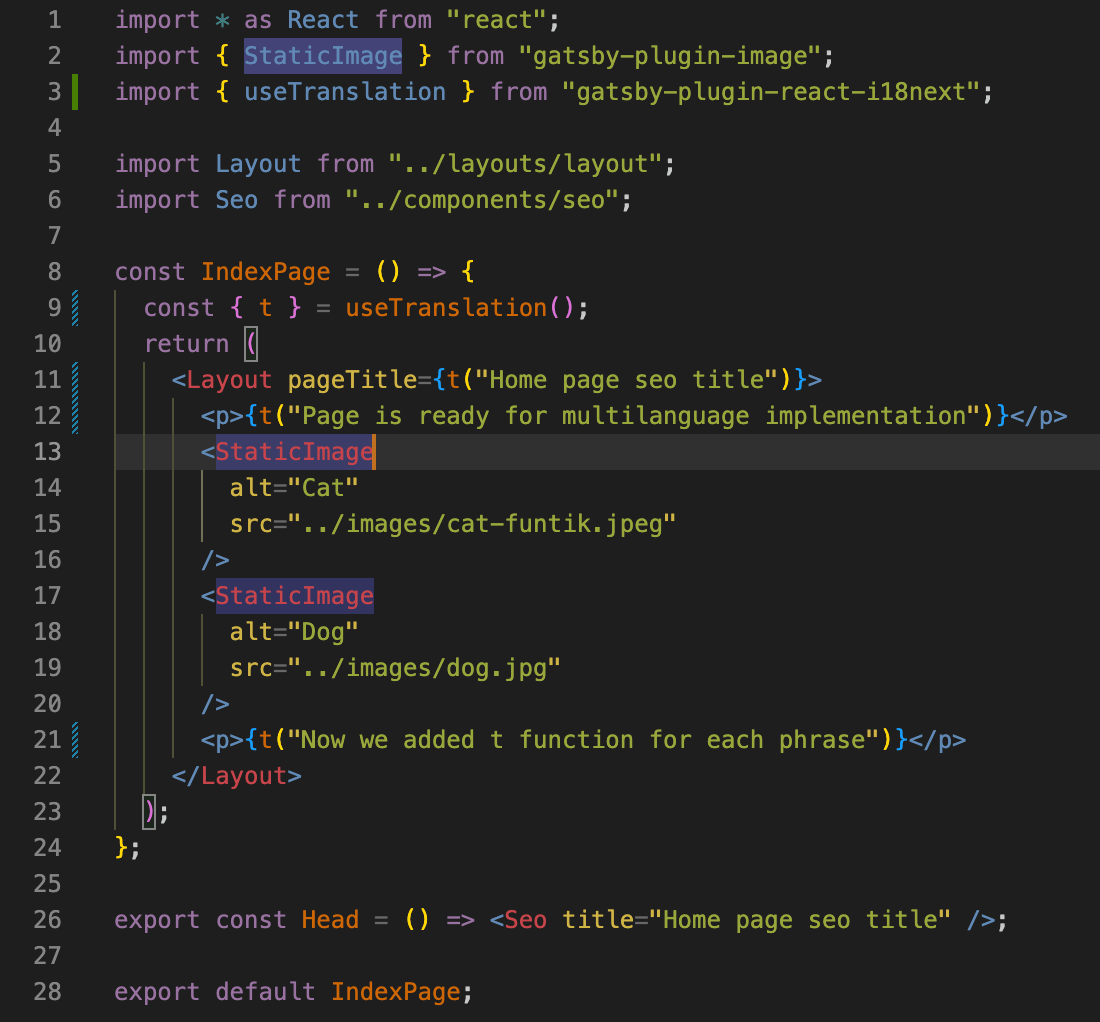Click React in the first import line
The width and height of the screenshot is (1100, 1022).
tap(323, 20)
